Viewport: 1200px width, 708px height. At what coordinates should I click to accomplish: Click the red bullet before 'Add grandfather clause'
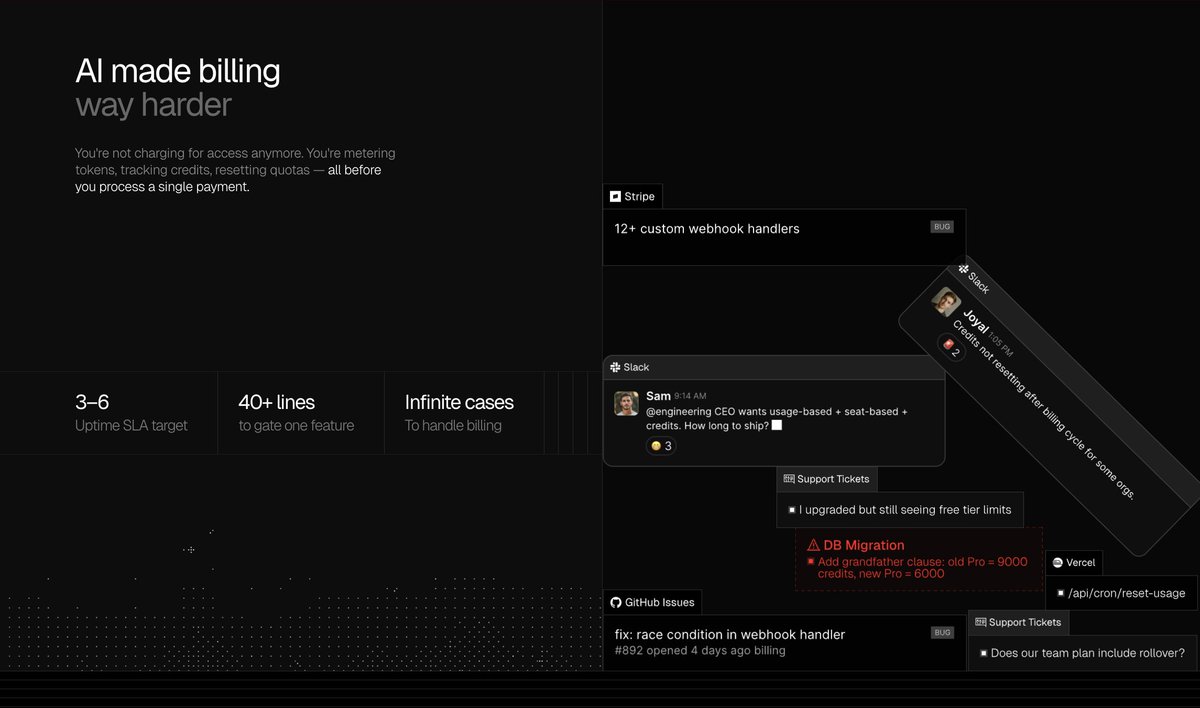810,562
